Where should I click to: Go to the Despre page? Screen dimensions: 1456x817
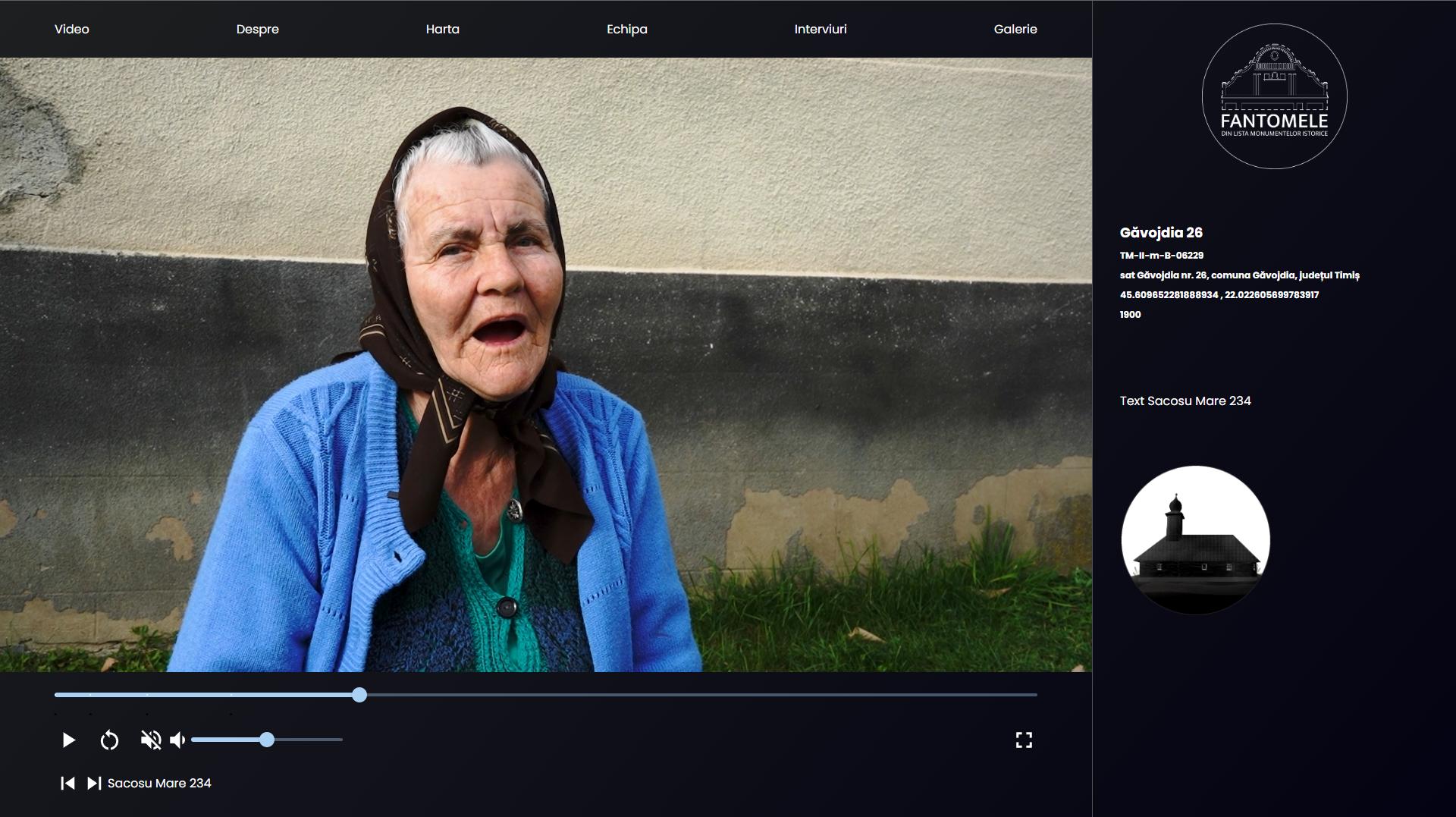pyautogui.click(x=257, y=29)
